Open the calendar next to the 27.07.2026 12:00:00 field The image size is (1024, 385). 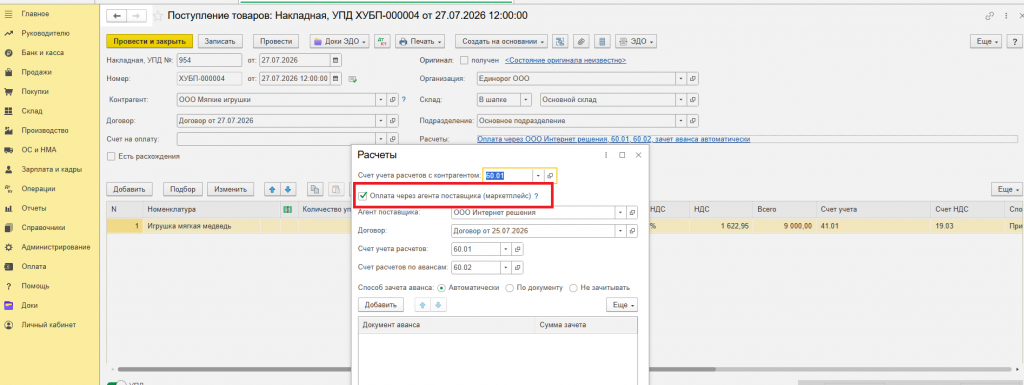pos(336,79)
